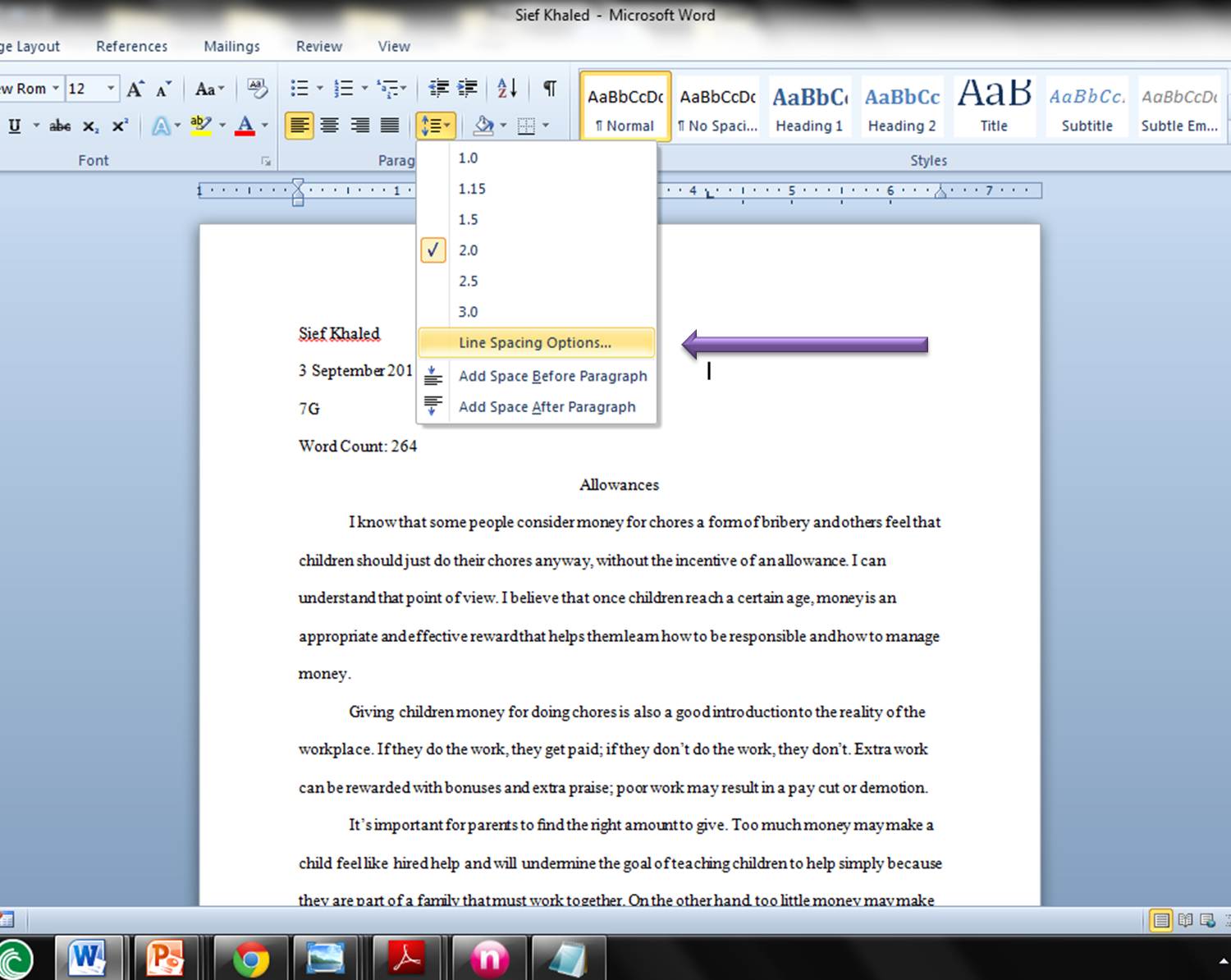1231x980 pixels.
Task: Open highlight color dropdown arrow
Action: [x=222, y=126]
